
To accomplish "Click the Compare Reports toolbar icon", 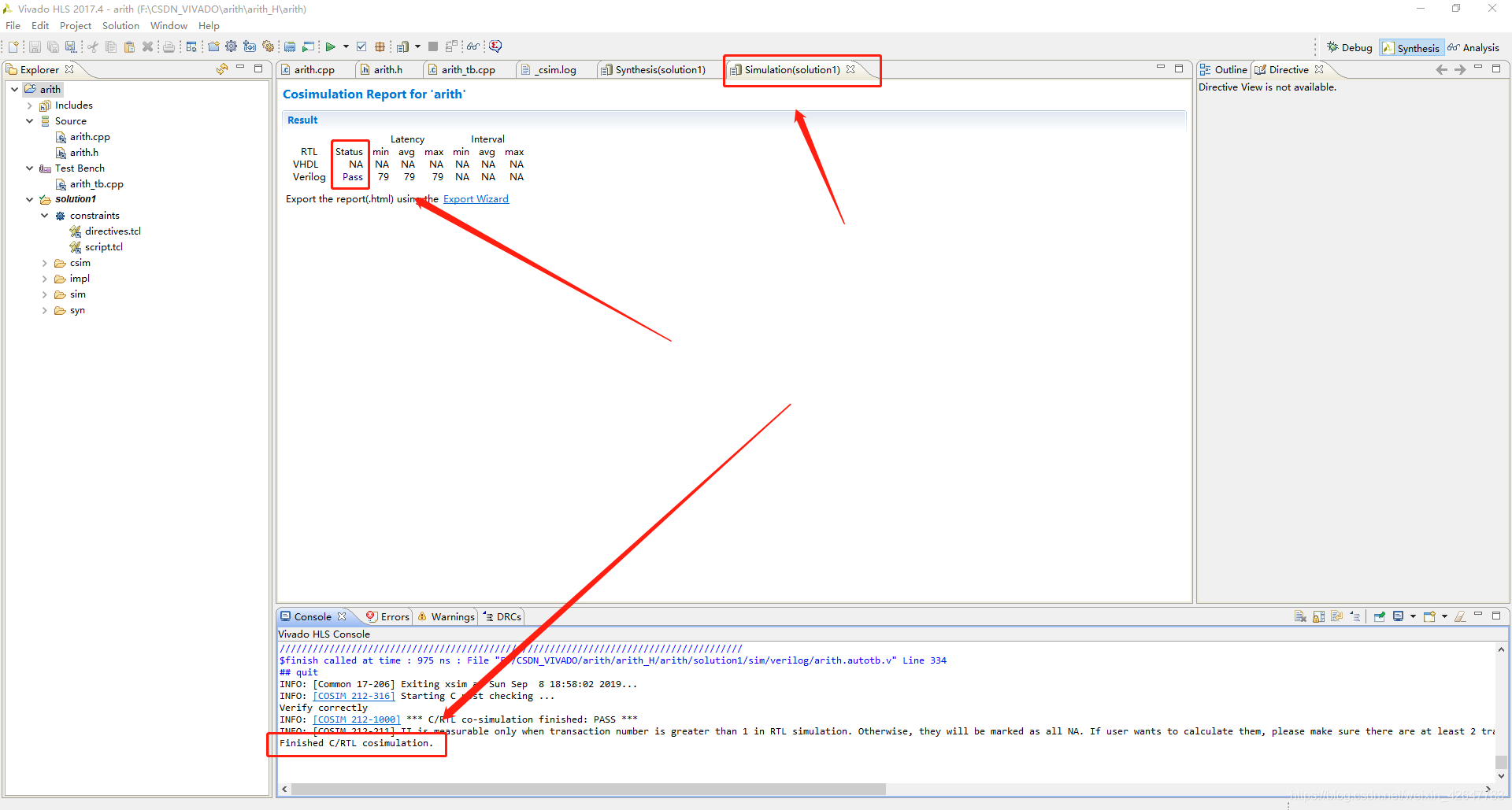I will click(451, 46).
